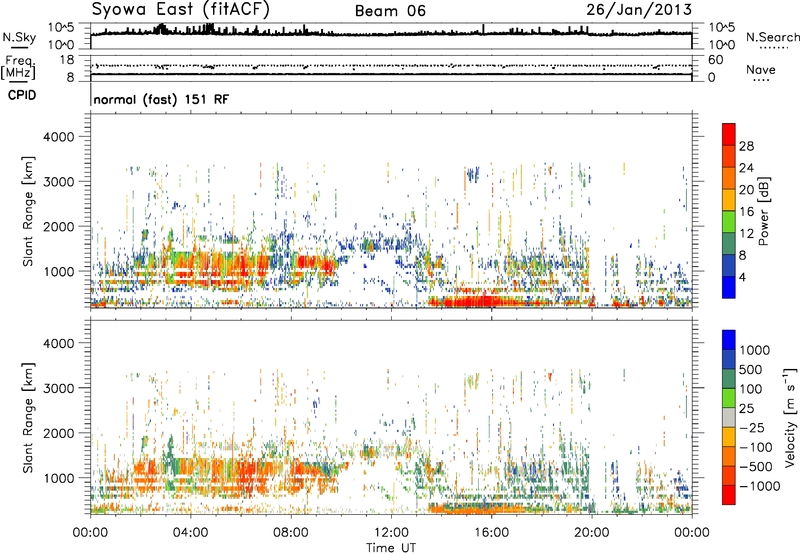800x554 pixels.
Task: Click '4000' on the power panel axis
Action: click(x=59, y=137)
